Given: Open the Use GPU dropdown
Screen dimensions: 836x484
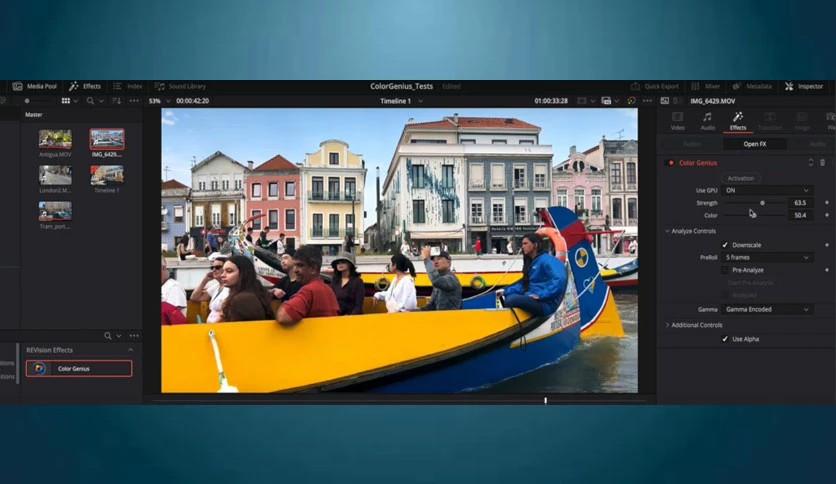Looking at the screenshot, I should coord(767,190).
